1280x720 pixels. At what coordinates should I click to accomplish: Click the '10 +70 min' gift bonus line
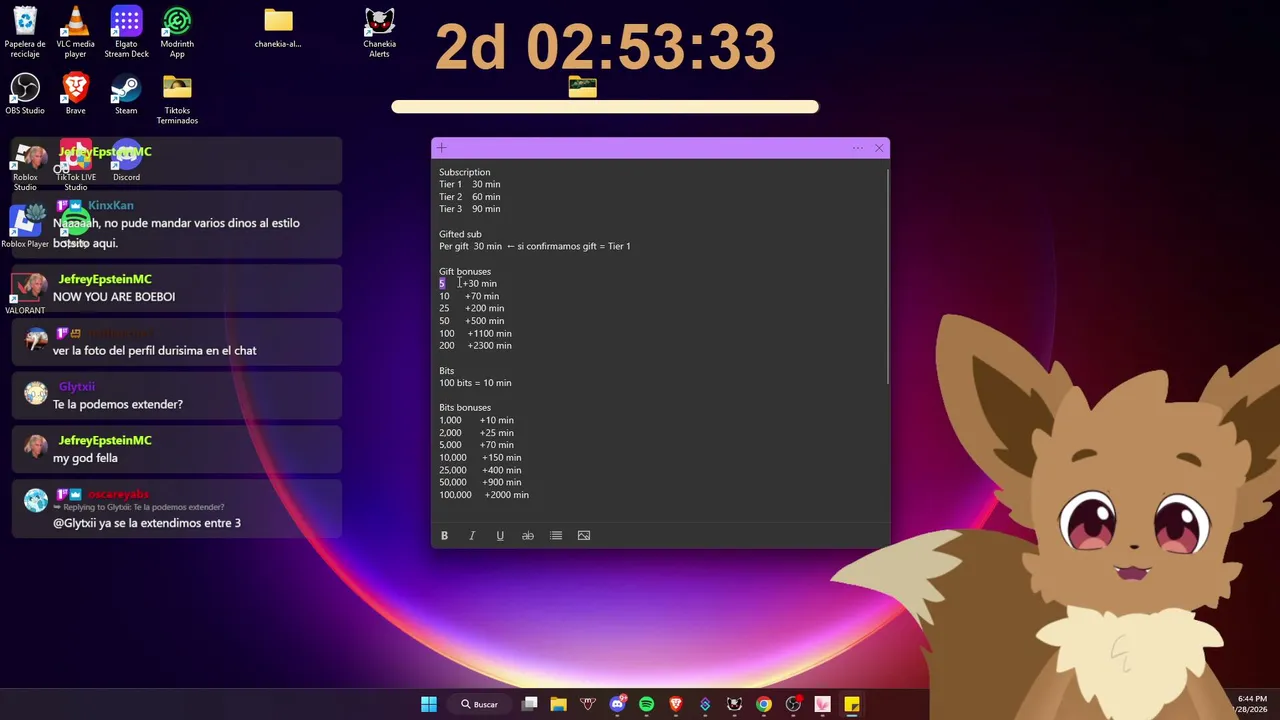[469, 296]
